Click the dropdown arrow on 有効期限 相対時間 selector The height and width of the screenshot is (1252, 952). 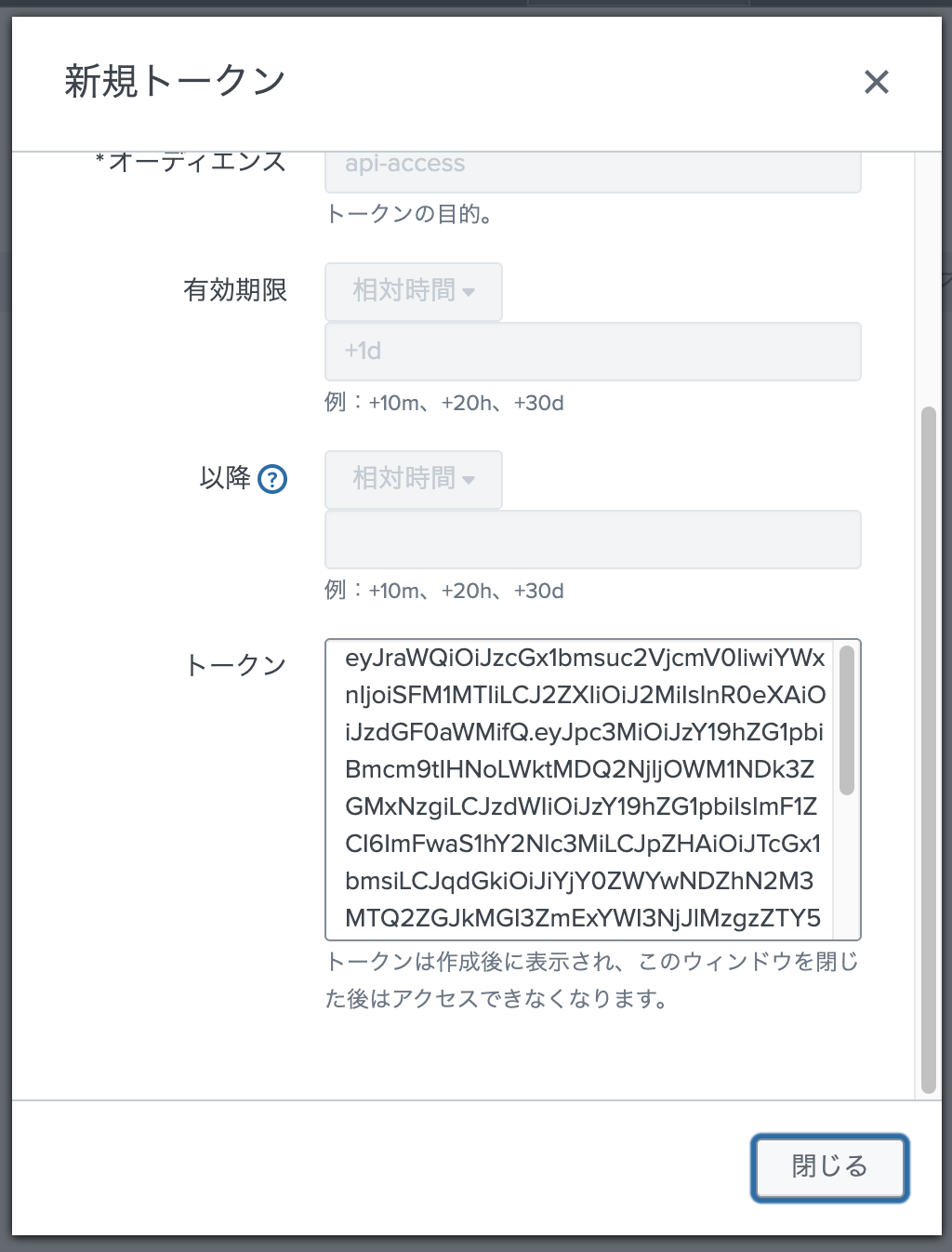point(469,291)
